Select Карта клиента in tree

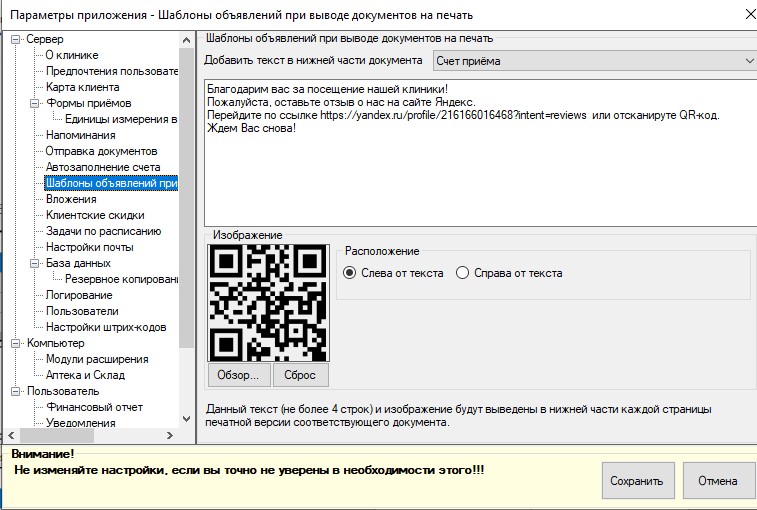coord(83,87)
